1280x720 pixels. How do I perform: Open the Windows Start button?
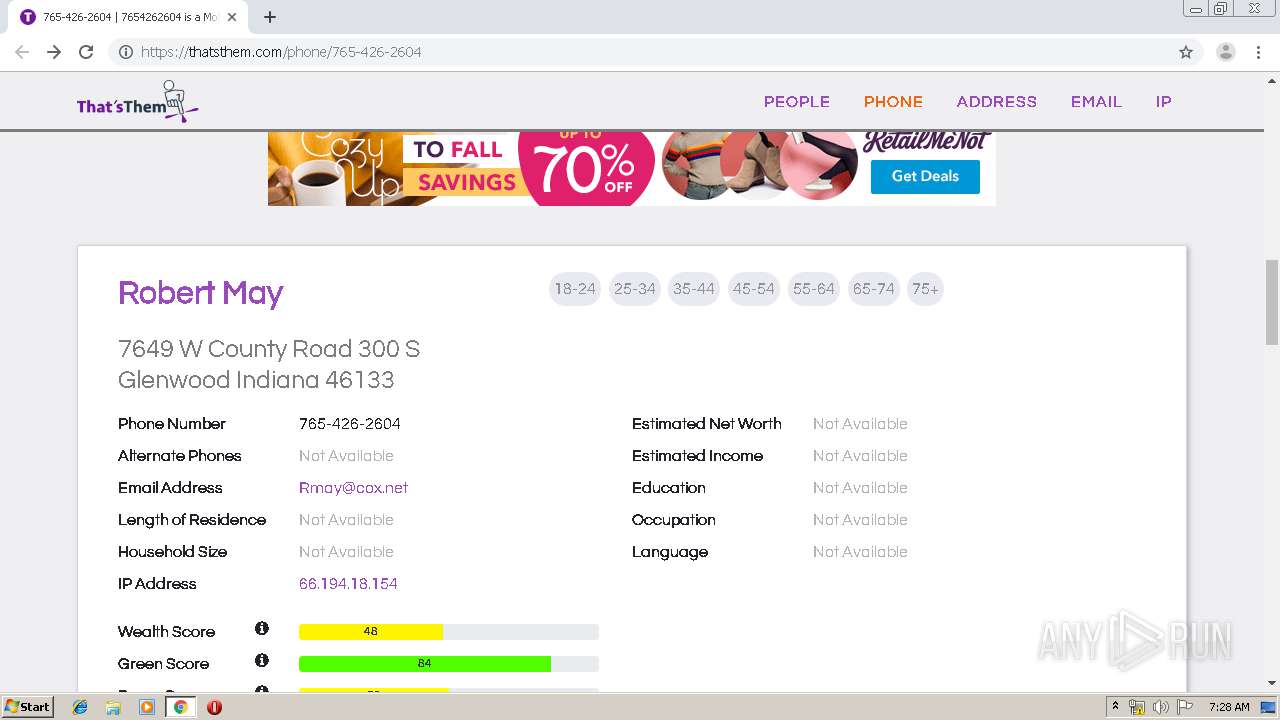(27, 707)
